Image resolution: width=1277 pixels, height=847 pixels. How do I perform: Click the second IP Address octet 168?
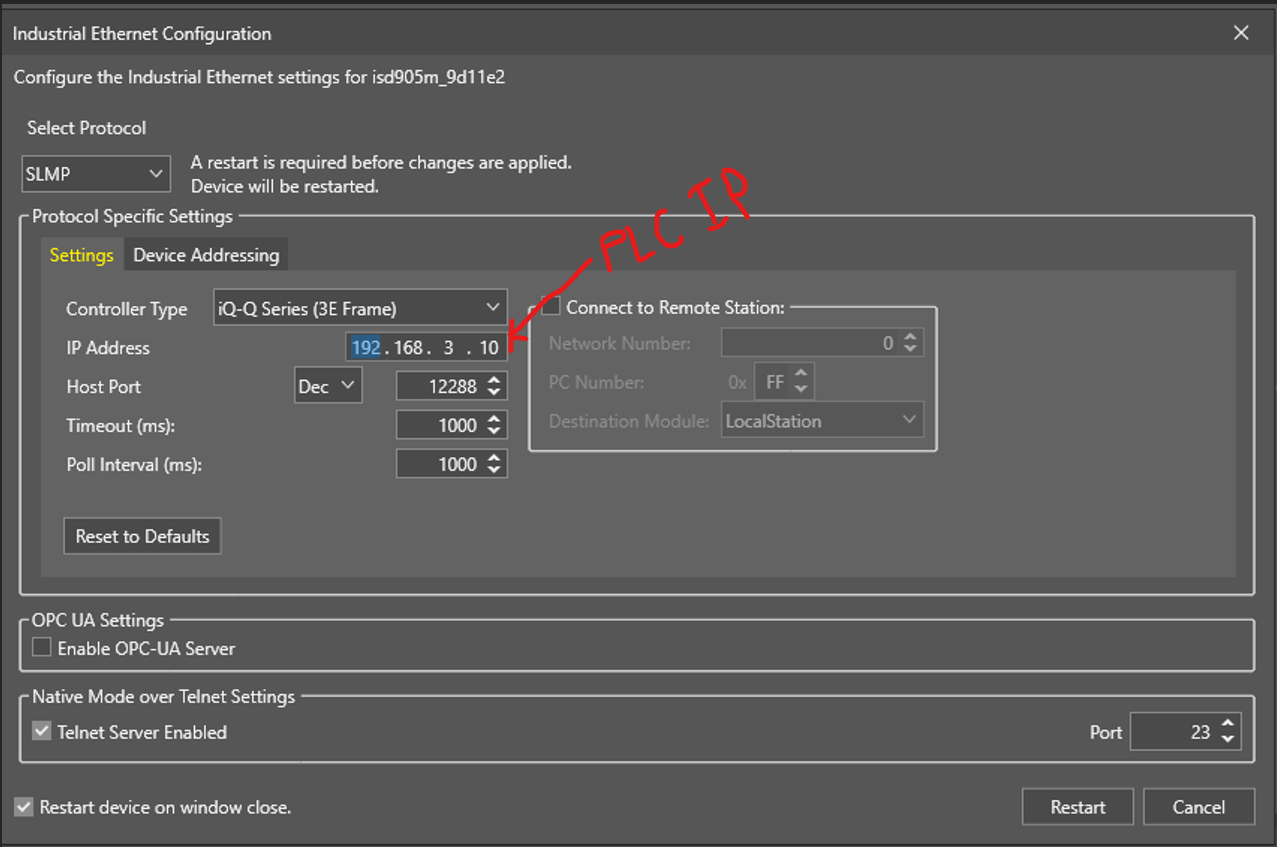[x=407, y=348]
